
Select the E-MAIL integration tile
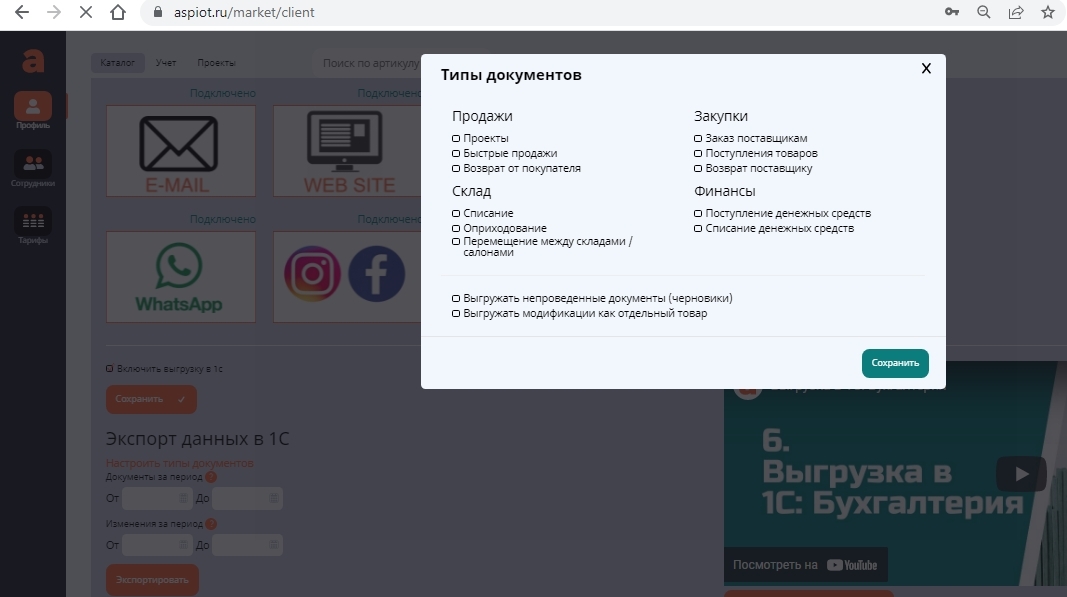(181, 150)
